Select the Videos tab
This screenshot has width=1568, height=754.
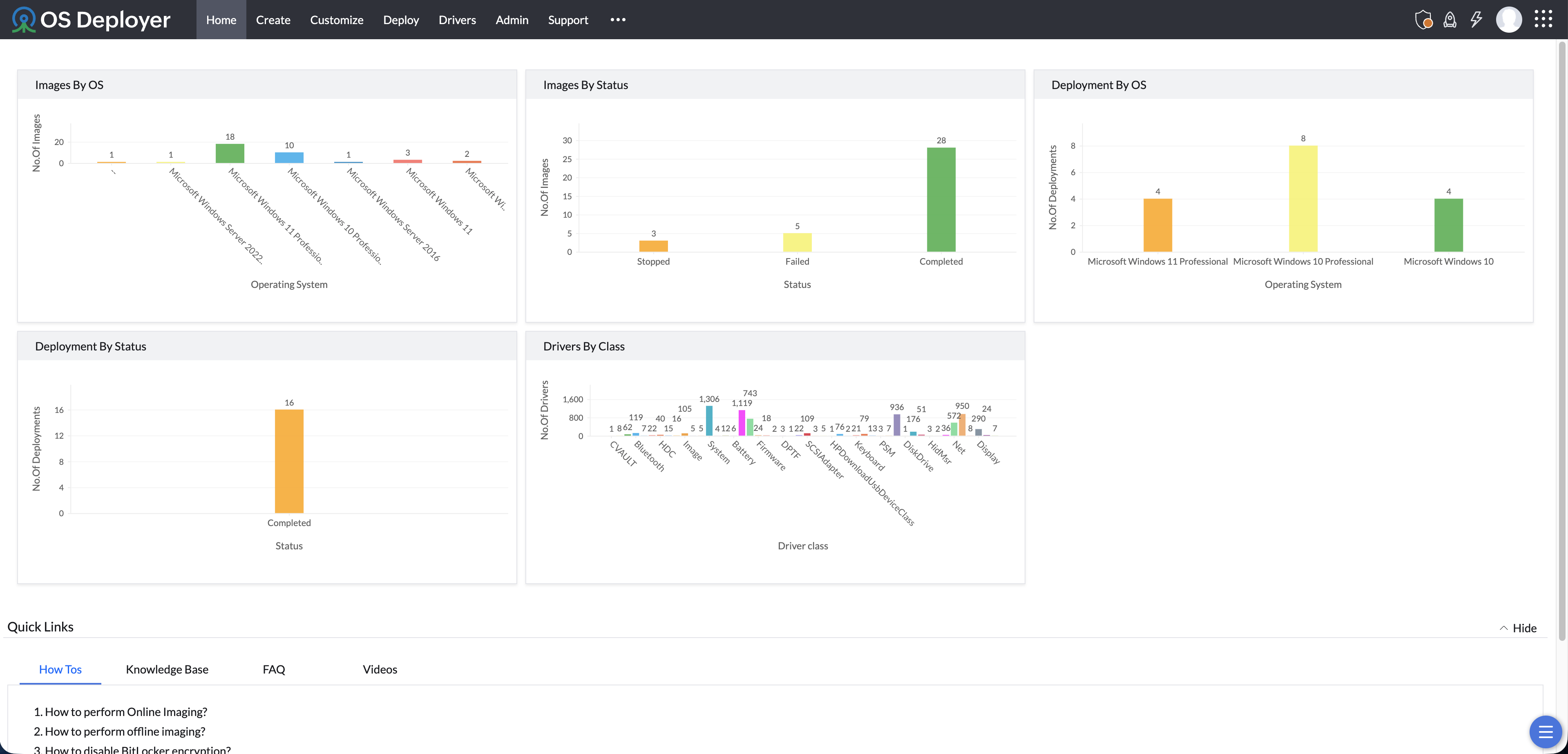(380, 669)
